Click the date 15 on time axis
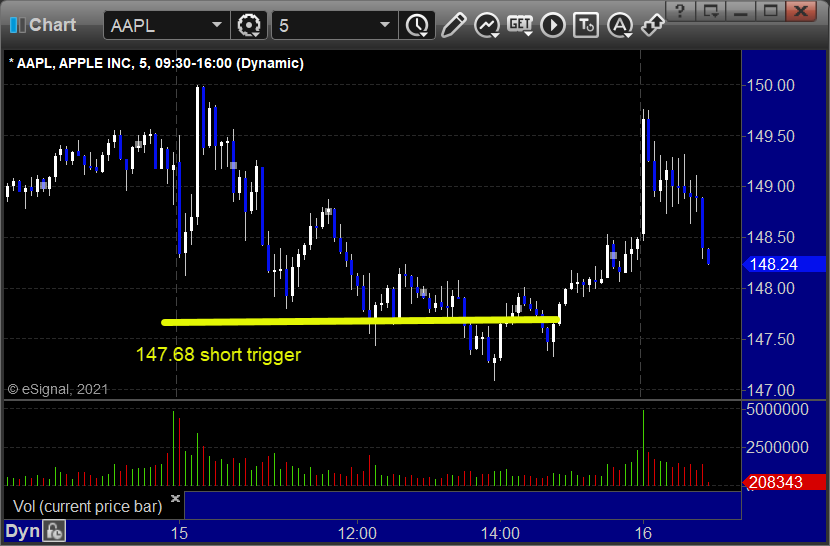This screenshot has width=830, height=546. (179, 533)
